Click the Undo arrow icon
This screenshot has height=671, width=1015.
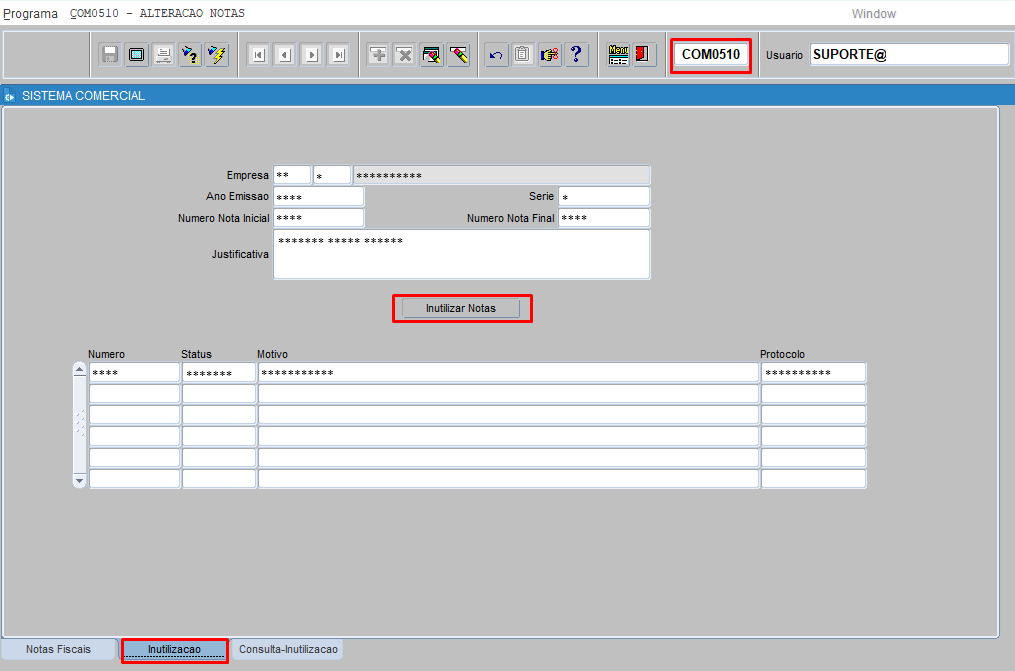(x=495, y=55)
